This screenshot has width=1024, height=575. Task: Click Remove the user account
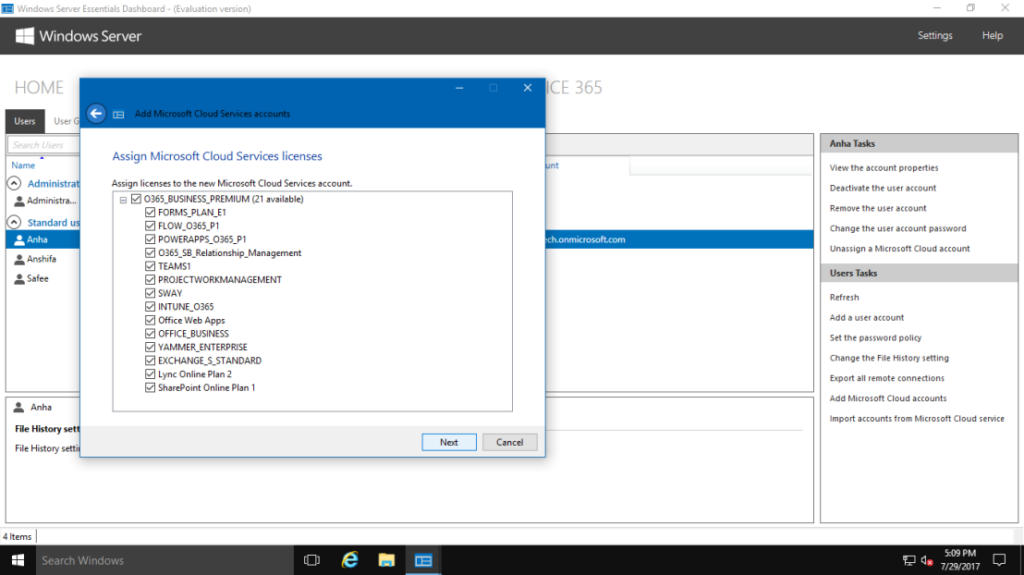pyautogui.click(x=878, y=208)
